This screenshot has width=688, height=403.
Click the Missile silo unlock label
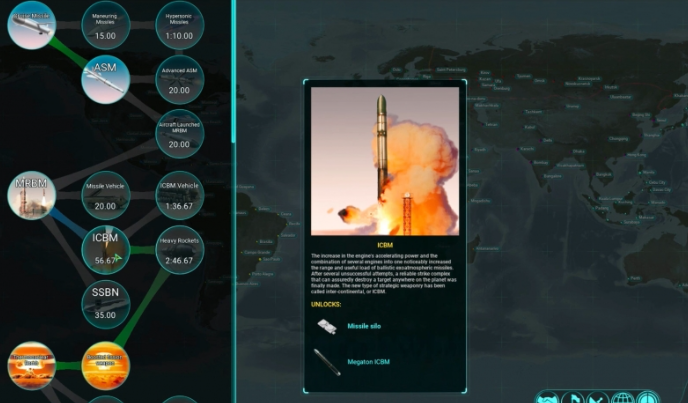pyautogui.click(x=364, y=326)
